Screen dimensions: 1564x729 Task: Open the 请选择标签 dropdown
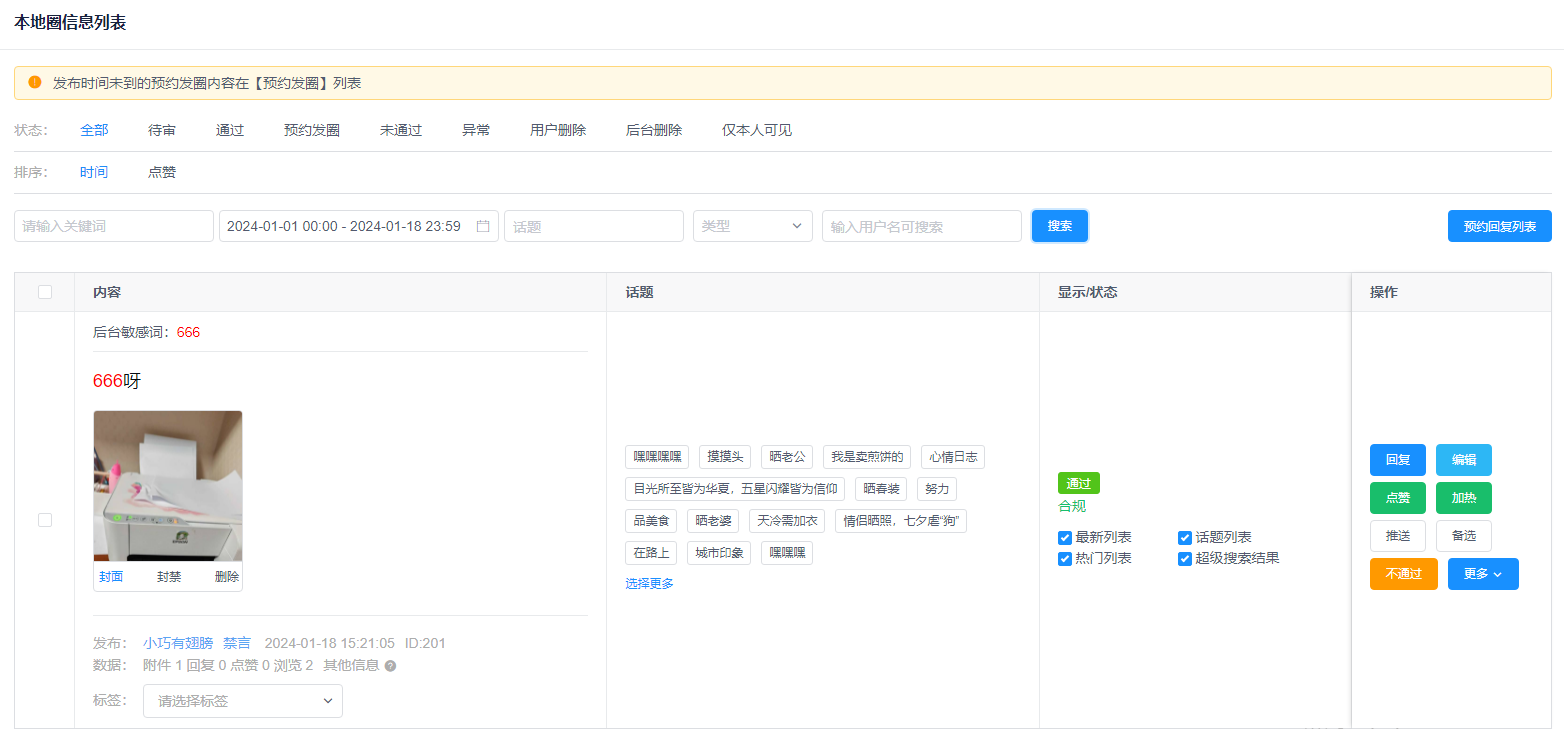pos(243,701)
